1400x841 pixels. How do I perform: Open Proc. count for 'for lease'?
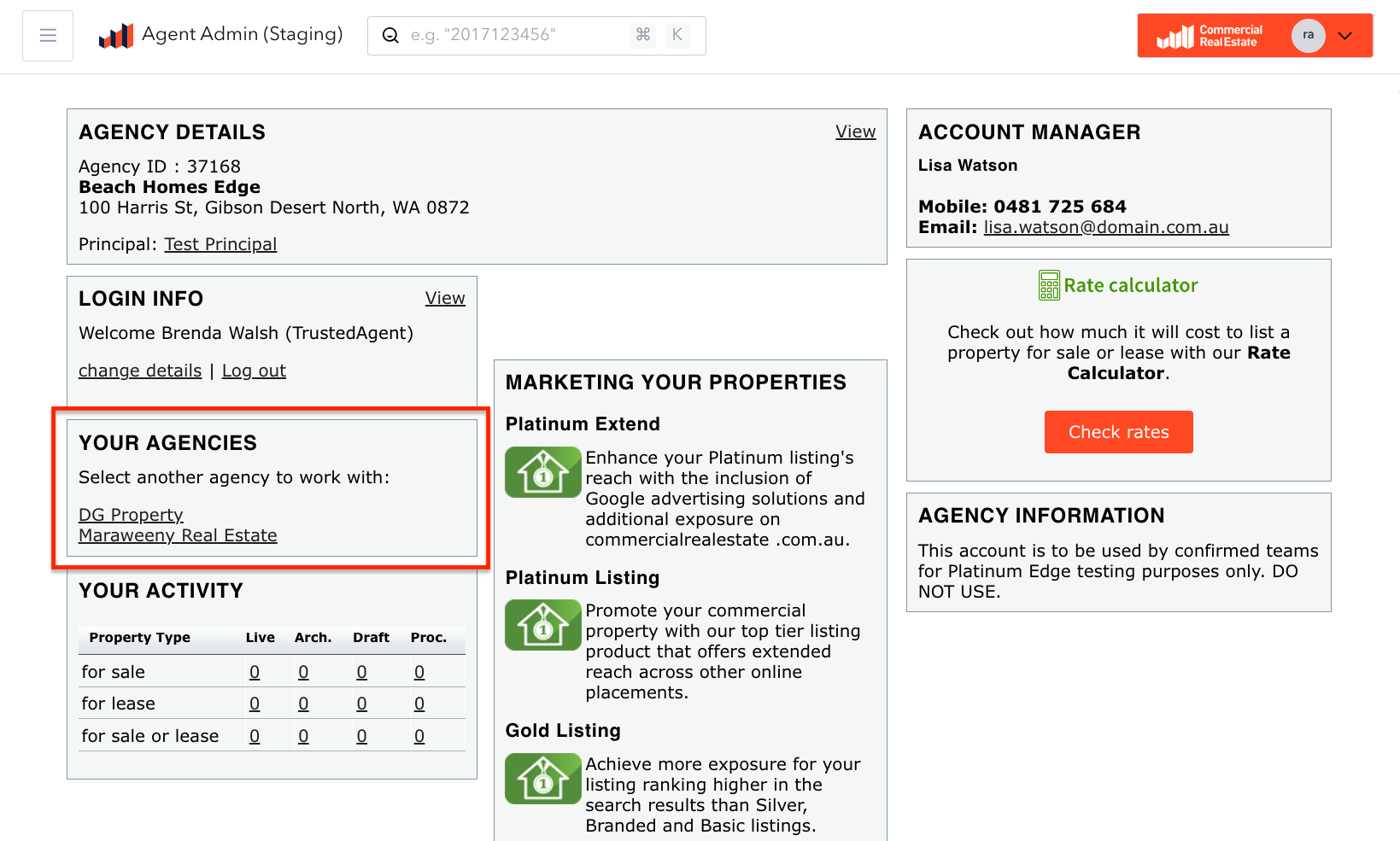coord(419,704)
